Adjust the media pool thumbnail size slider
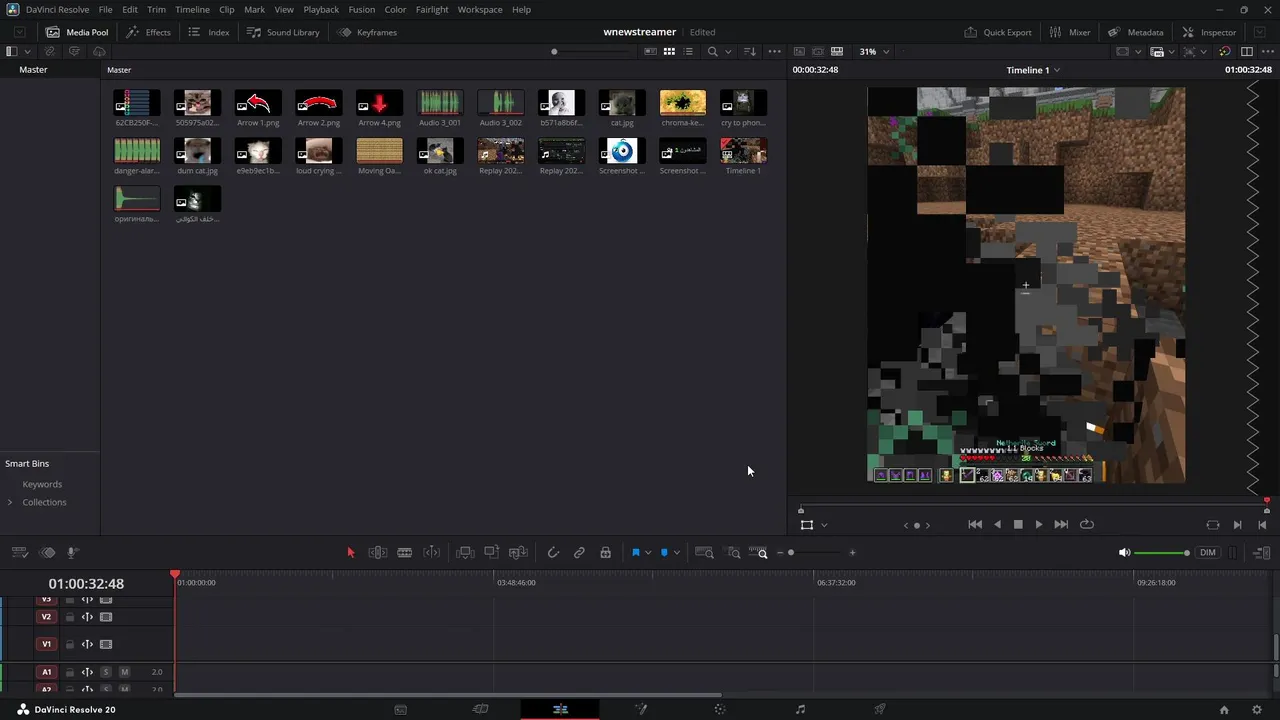Image resolution: width=1280 pixels, height=720 pixels. [554, 51]
